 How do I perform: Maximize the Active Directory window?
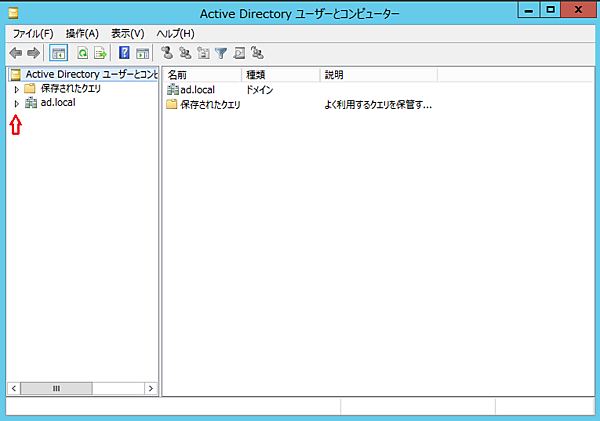pyautogui.click(x=550, y=10)
